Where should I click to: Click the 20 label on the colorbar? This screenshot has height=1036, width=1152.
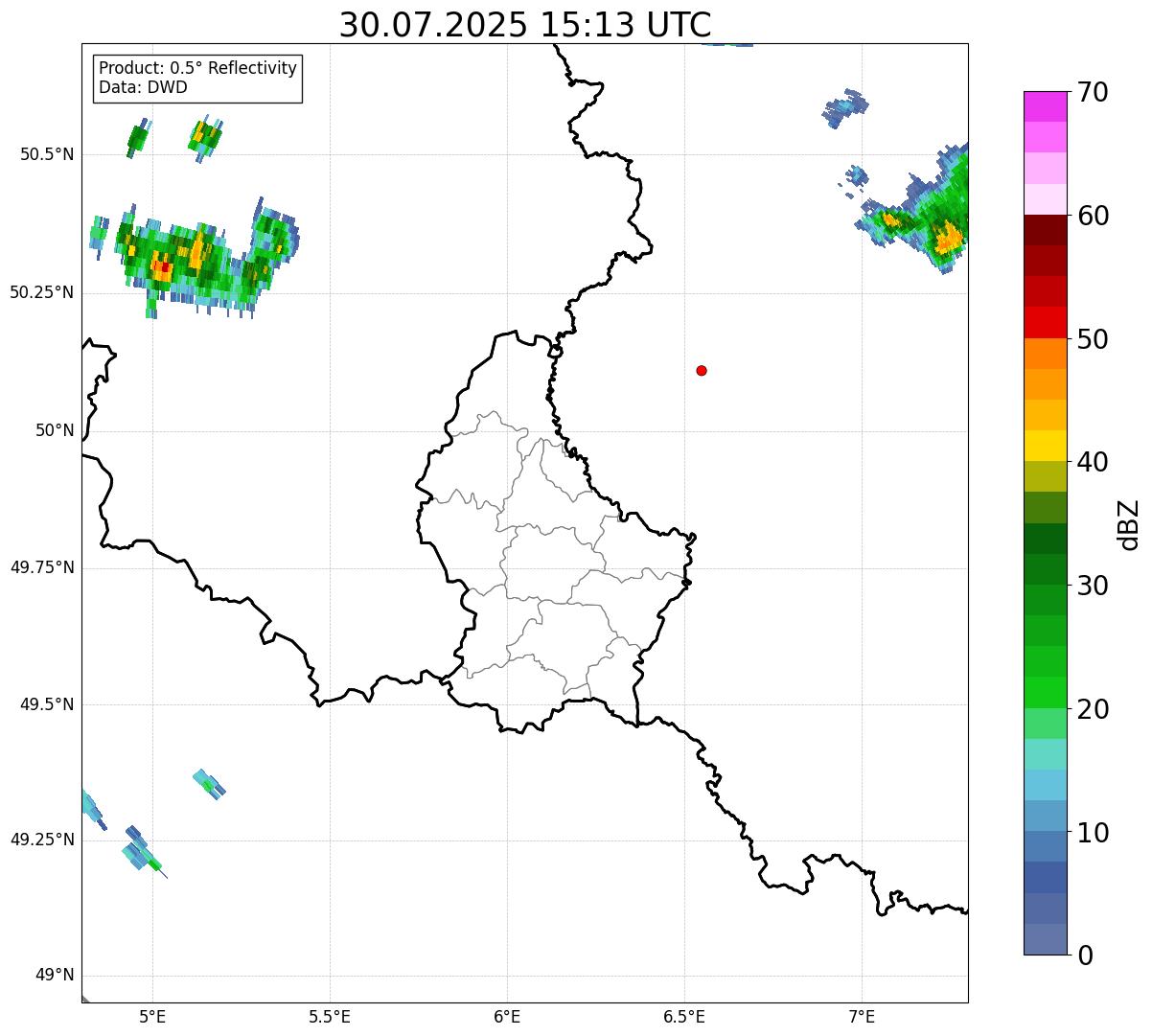(x=1093, y=709)
